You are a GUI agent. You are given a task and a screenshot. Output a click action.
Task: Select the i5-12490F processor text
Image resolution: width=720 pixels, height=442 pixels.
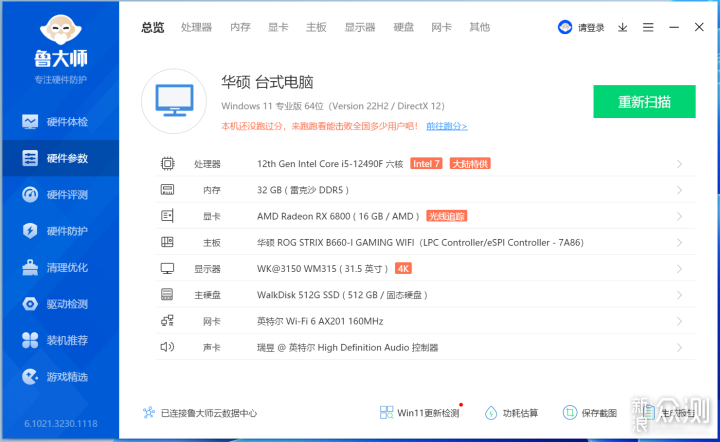click(x=330, y=164)
